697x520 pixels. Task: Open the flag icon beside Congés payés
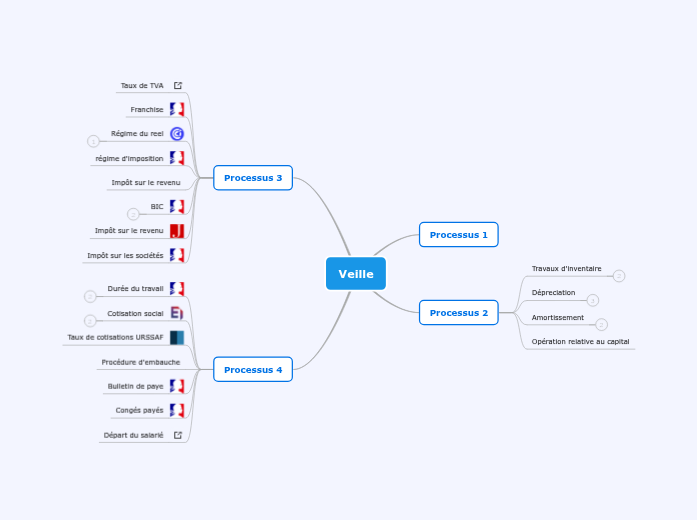(x=177, y=410)
